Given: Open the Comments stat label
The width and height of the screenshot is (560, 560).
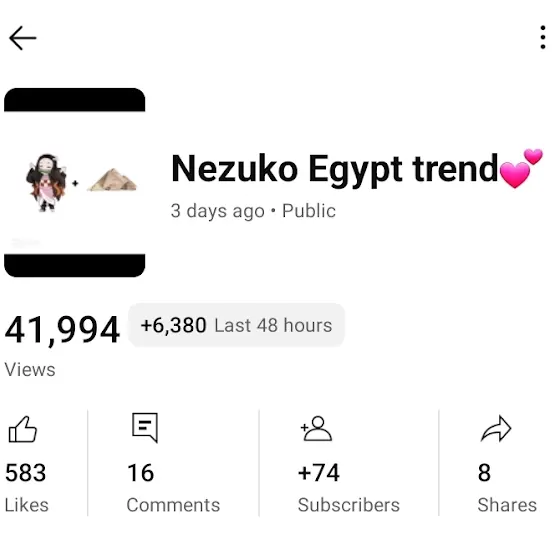Looking at the screenshot, I should click(173, 505).
